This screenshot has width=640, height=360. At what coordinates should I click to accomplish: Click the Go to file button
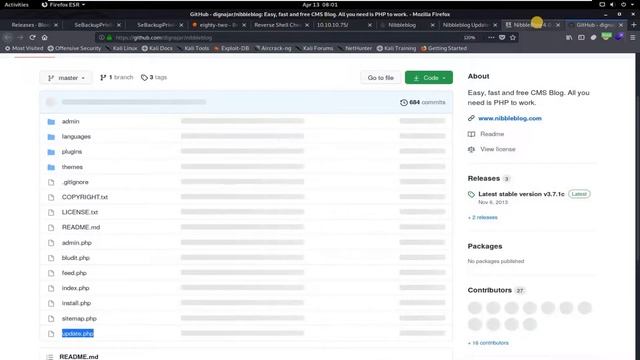coord(380,78)
